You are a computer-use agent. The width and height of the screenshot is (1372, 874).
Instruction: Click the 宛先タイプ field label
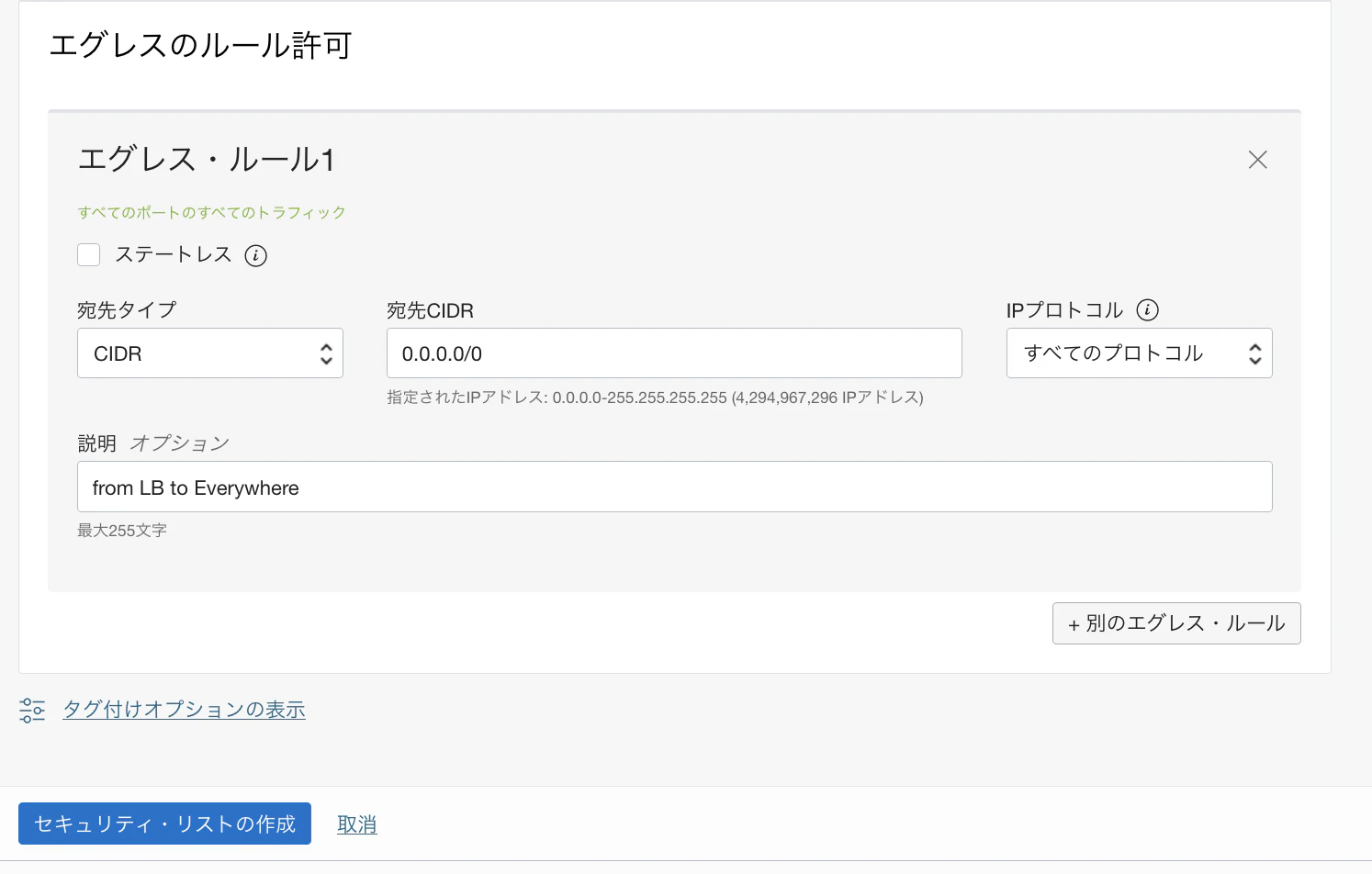(x=127, y=310)
